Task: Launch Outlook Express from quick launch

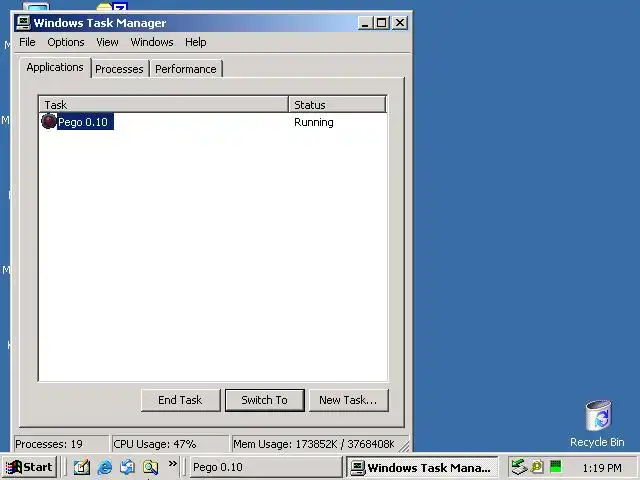Action: click(x=127, y=467)
